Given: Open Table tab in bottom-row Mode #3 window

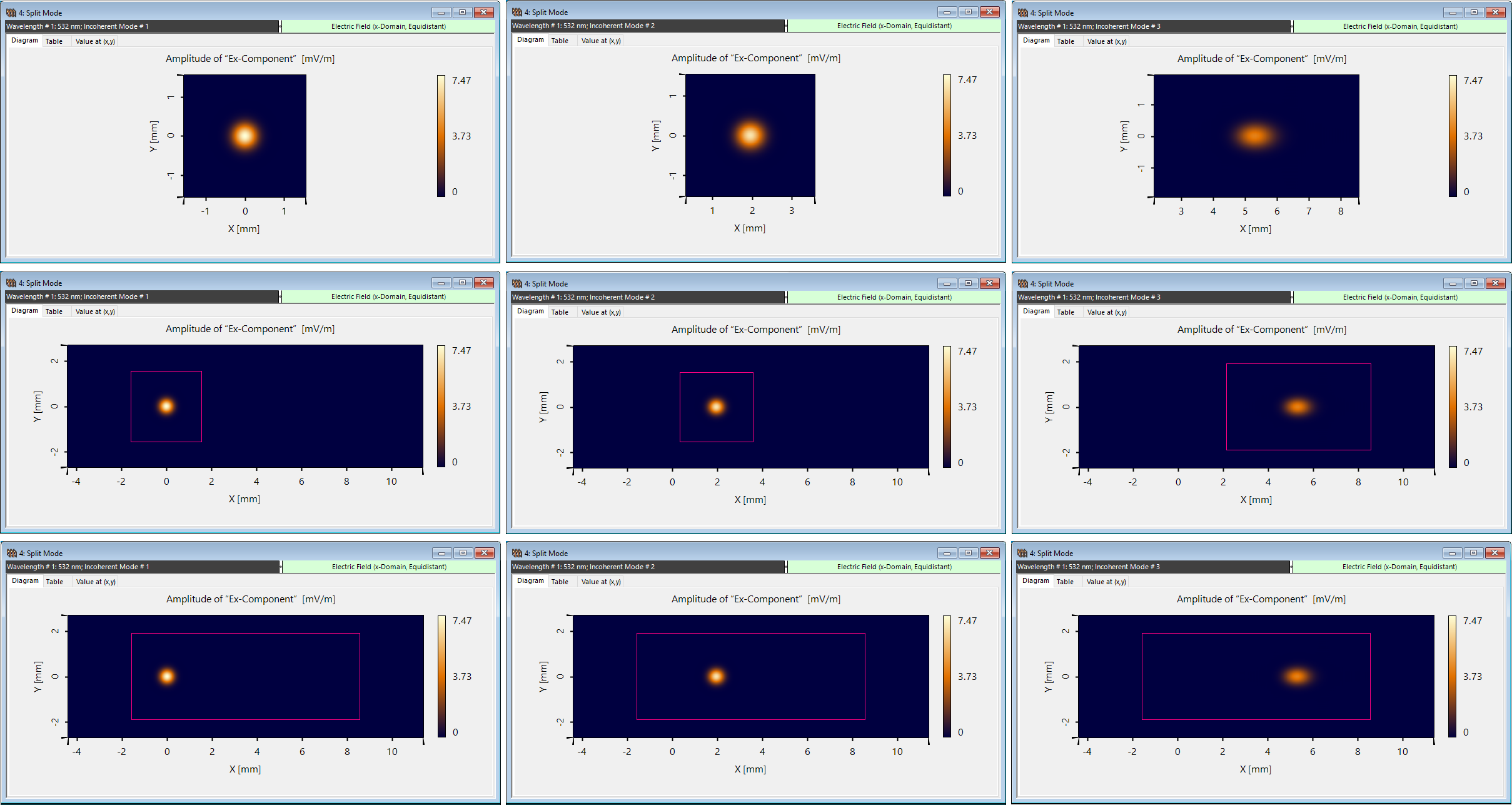Looking at the screenshot, I should [1065, 582].
